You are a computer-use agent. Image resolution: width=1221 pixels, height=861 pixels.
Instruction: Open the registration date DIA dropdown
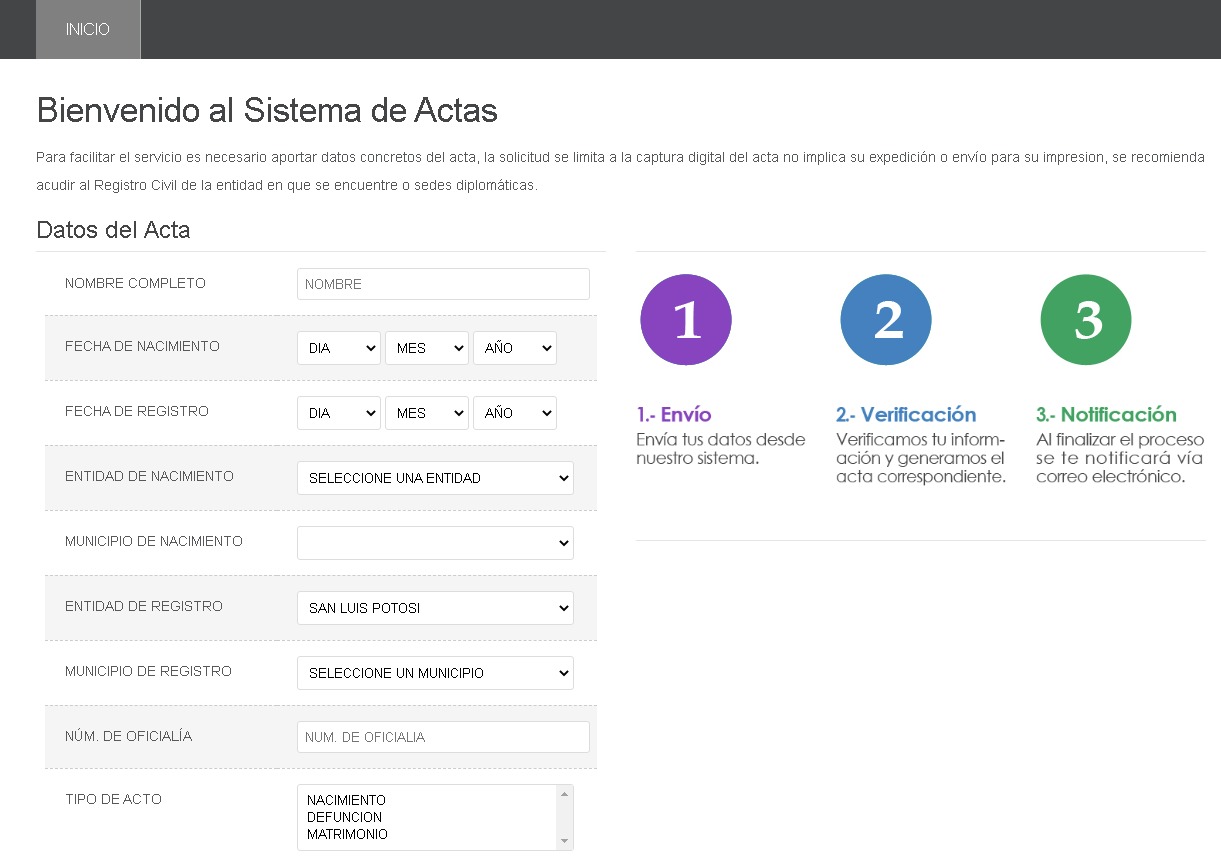click(x=339, y=413)
